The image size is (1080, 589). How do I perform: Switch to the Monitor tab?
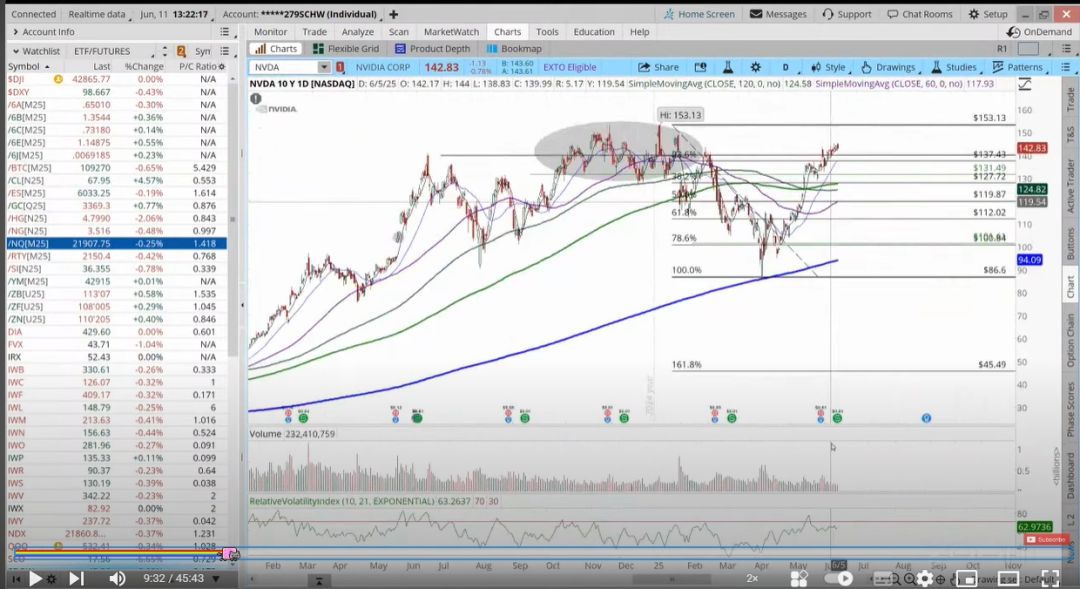270,32
